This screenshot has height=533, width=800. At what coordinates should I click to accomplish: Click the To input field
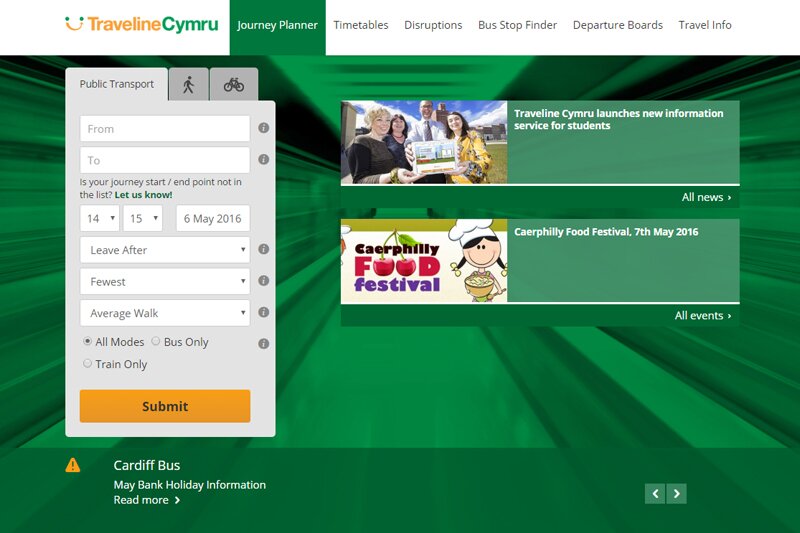(165, 160)
